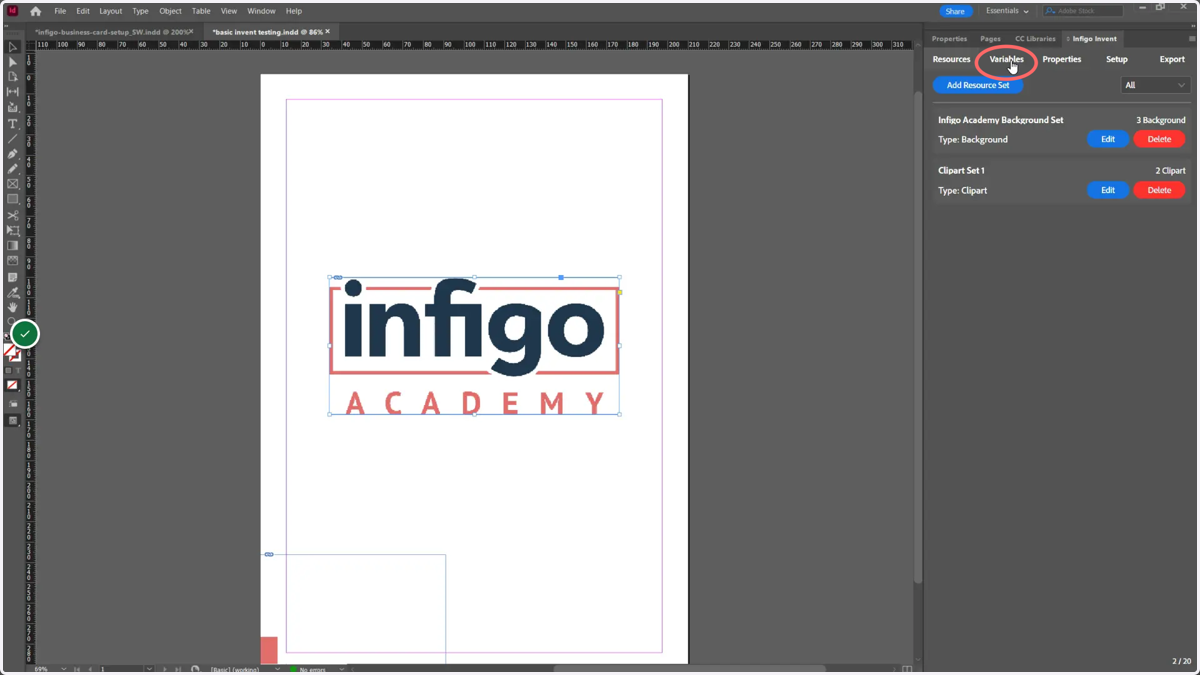Open the Layout menu
1200x675 pixels.
click(x=110, y=11)
